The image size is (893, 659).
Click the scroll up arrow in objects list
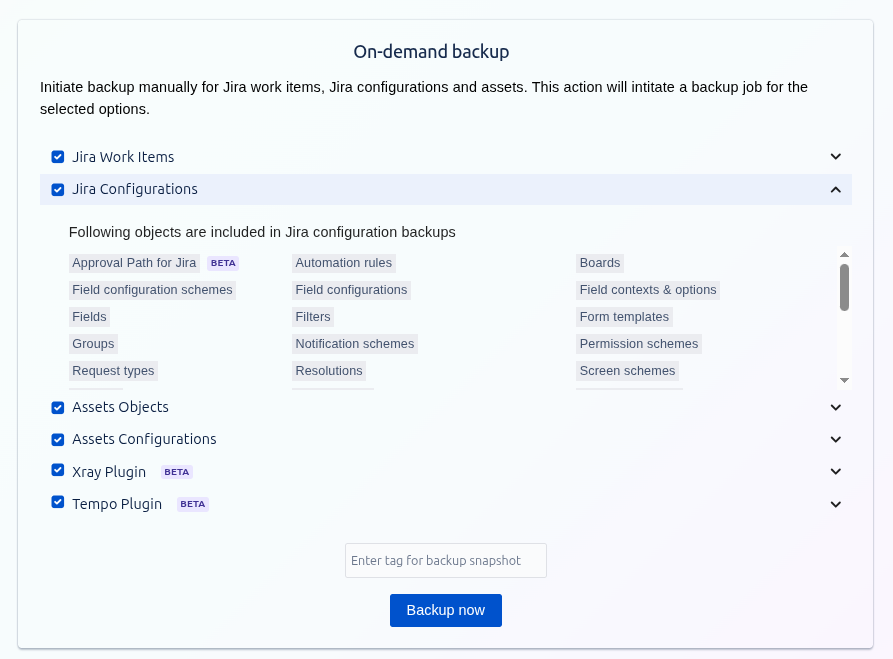[x=844, y=255]
